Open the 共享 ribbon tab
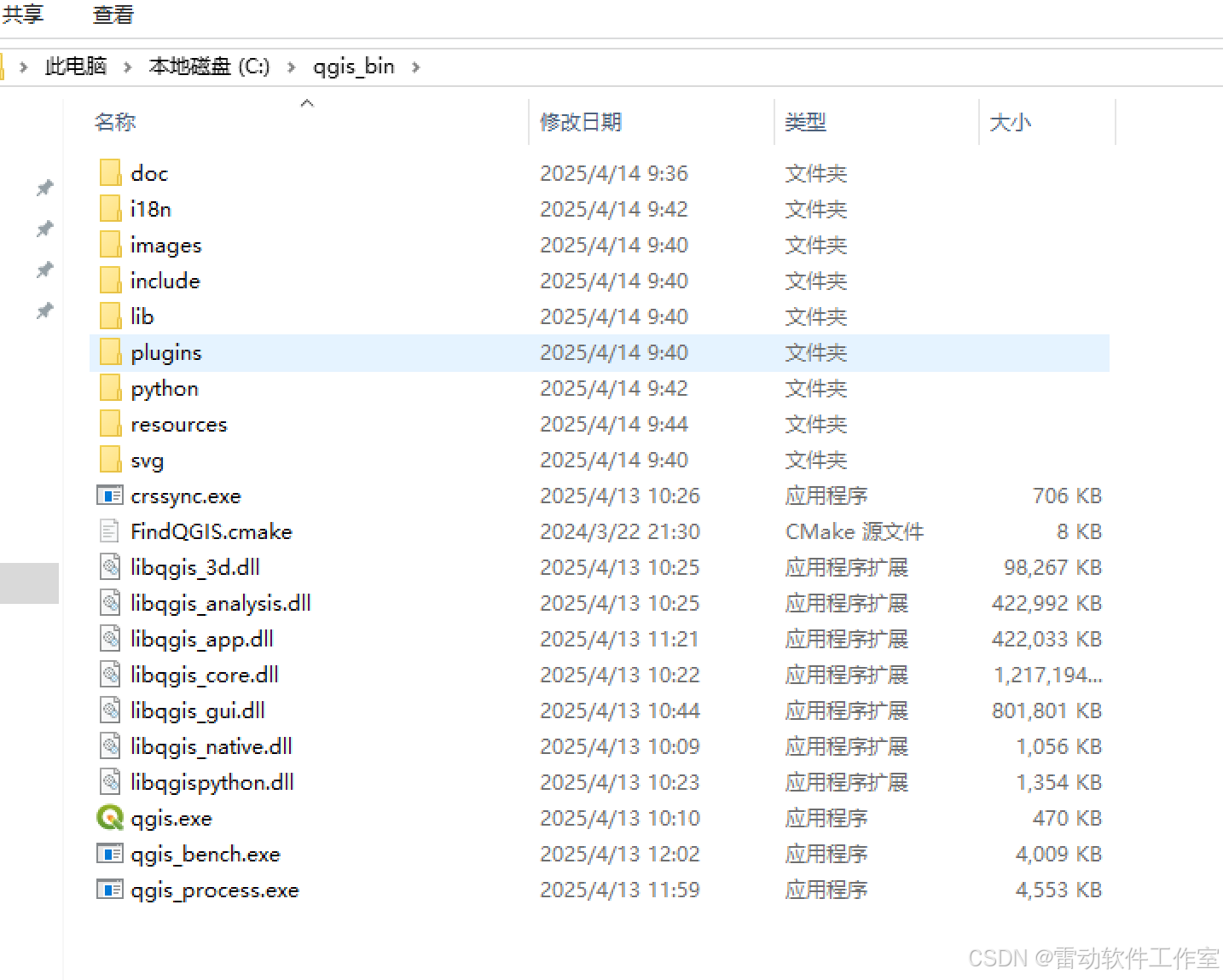 pos(22,14)
